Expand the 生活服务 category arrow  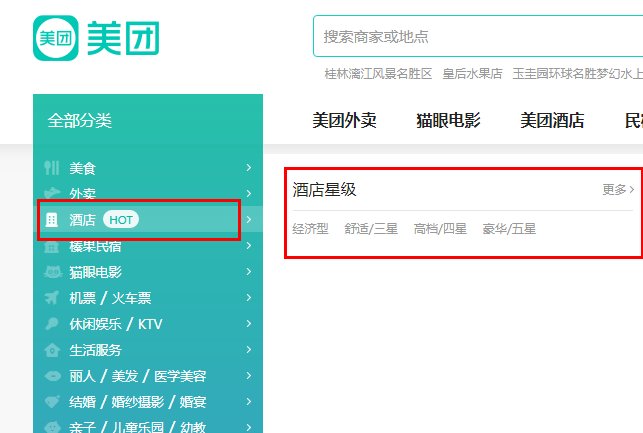point(249,350)
